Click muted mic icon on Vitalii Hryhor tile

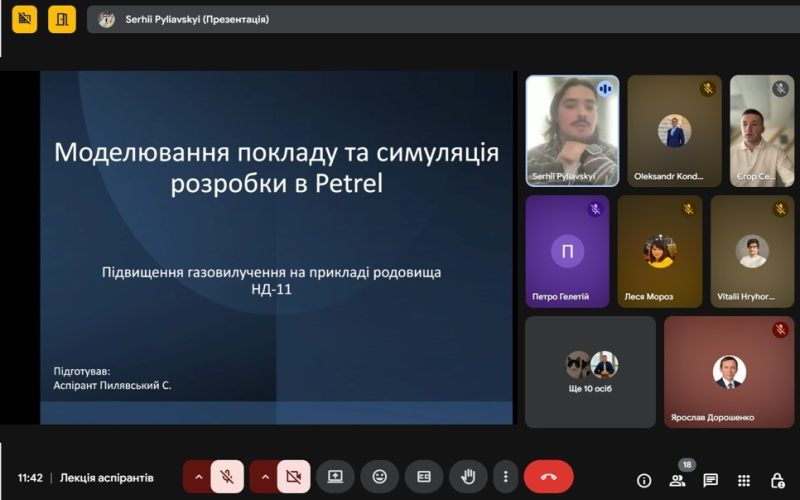pos(780,209)
